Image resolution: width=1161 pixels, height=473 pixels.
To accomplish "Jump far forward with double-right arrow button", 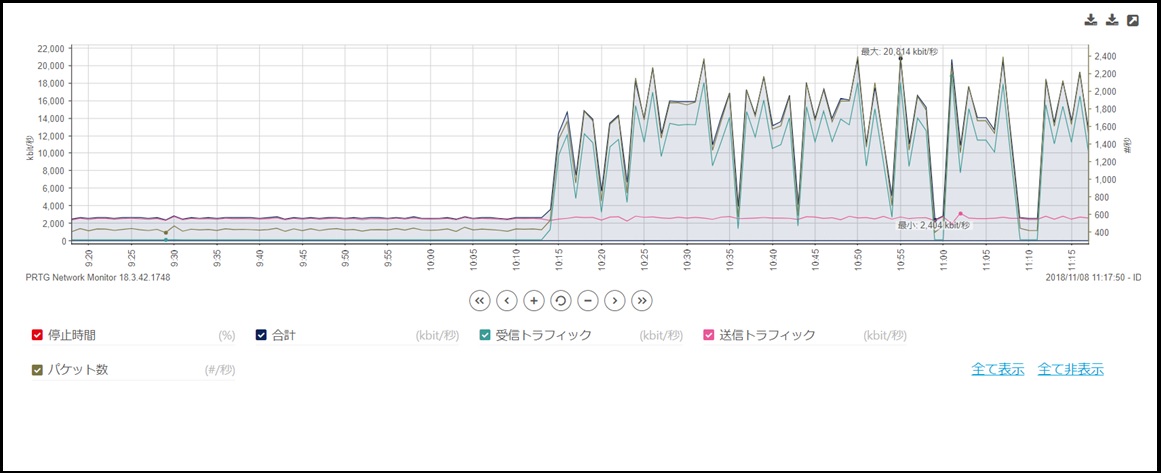I will (x=643, y=301).
